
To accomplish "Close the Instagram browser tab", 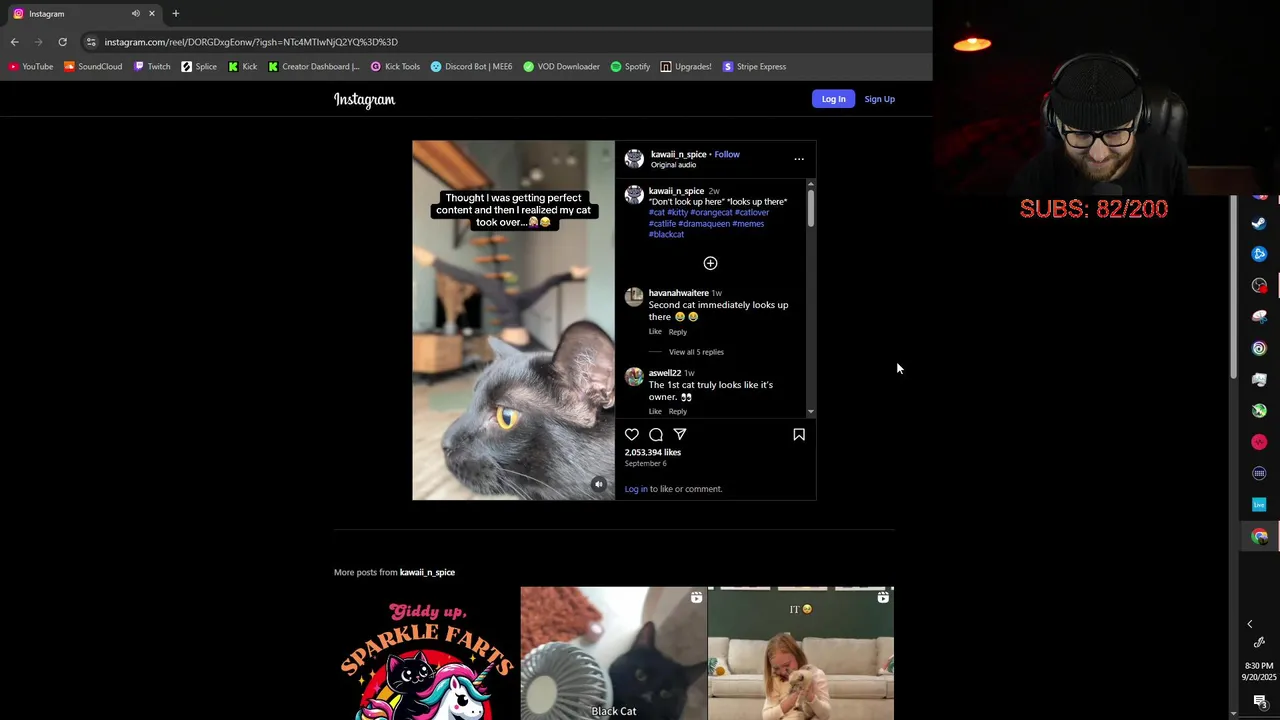I will [152, 14].
